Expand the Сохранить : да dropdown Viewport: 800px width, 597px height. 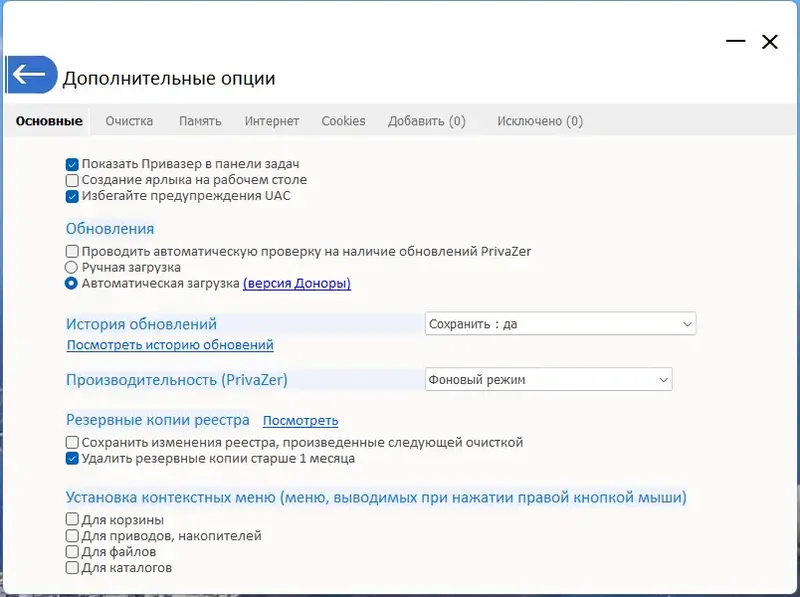(560, 324)
